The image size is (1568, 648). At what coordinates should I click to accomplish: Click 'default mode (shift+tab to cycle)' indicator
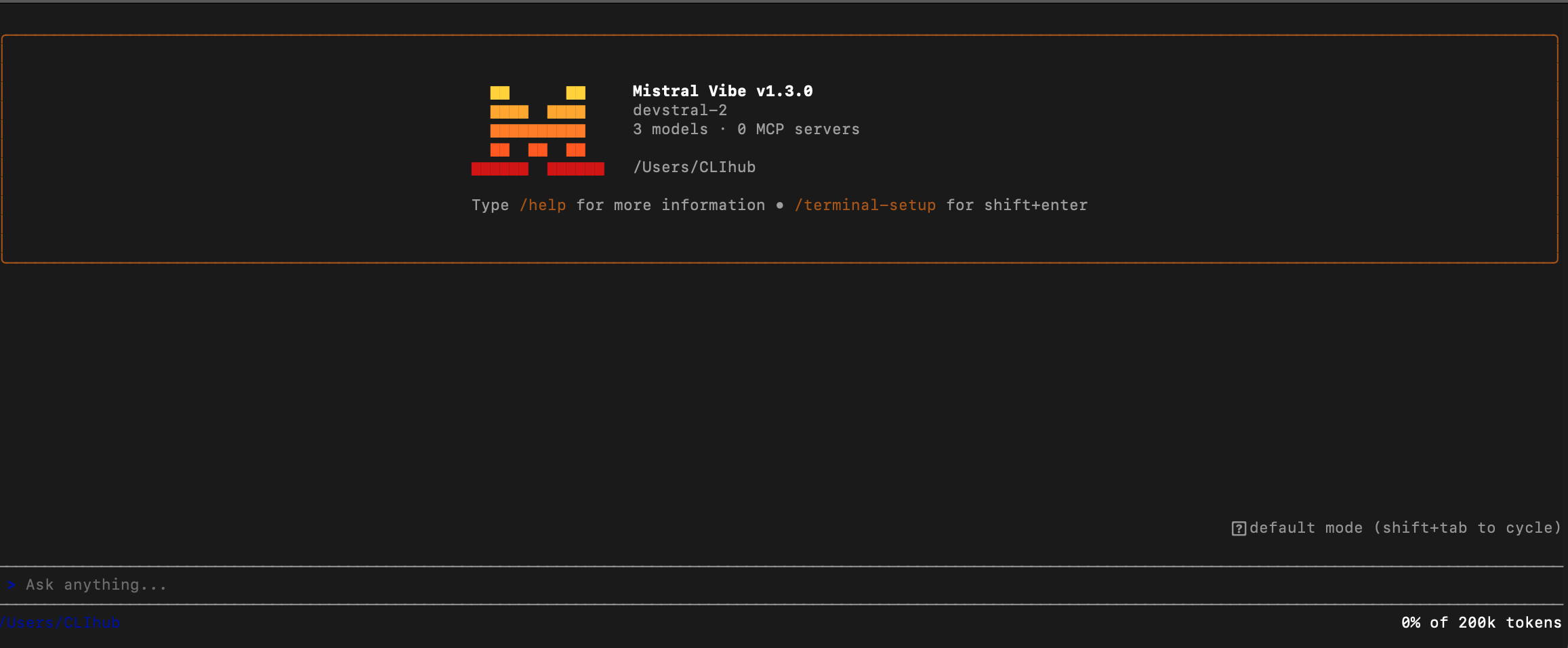pyautogui.click(x=1405, y=528)
